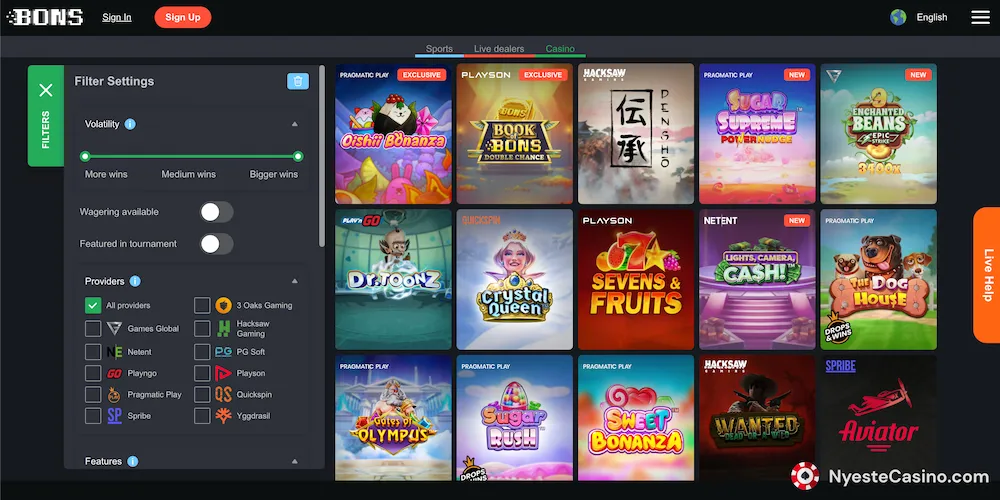Open the Dr. Toonz game thumbnail
1000x500 pixels.
(393, 279)
